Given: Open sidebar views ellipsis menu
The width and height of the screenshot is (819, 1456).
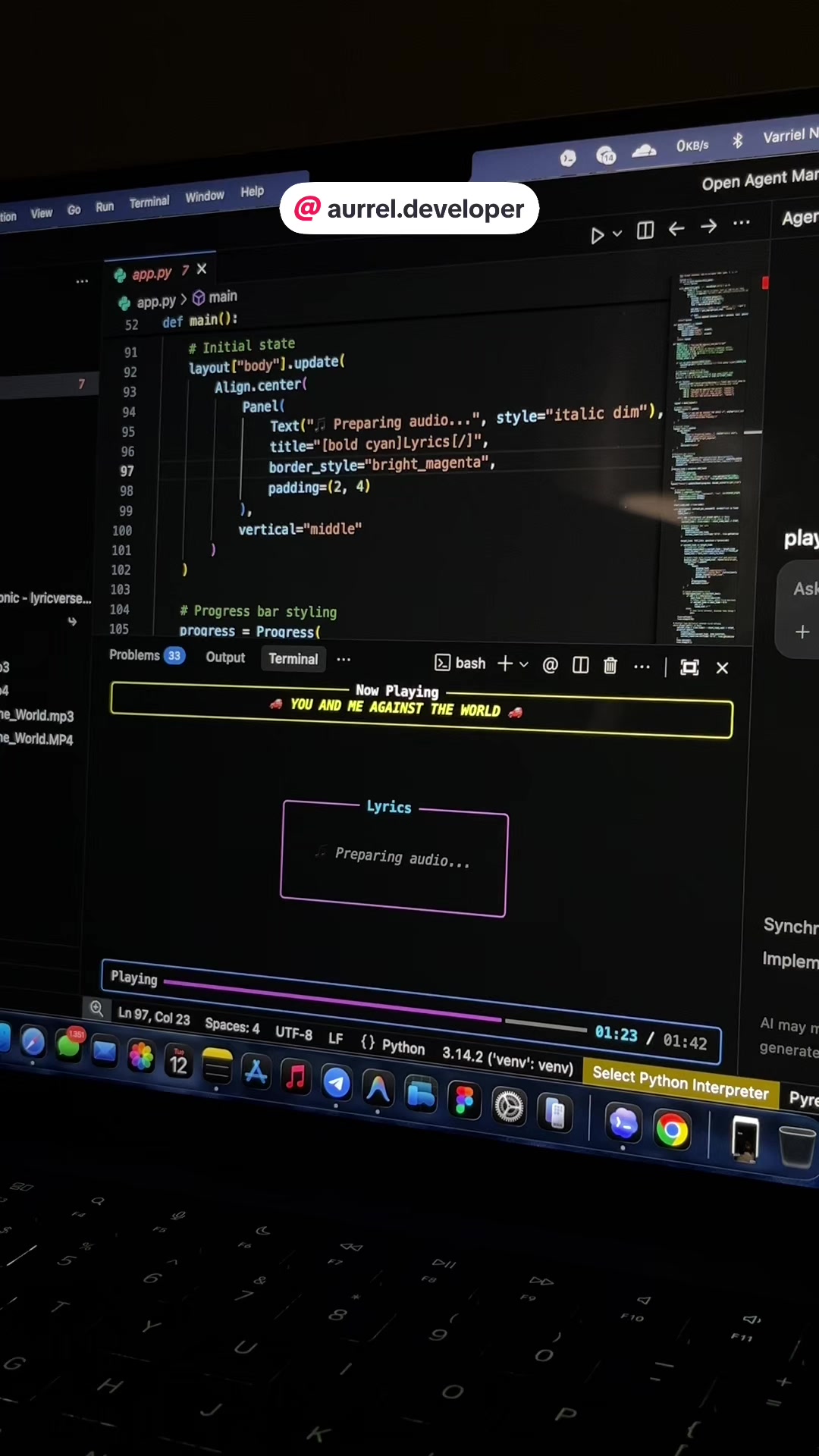Looking at the screenshot, I should click(x=82, y=281).
